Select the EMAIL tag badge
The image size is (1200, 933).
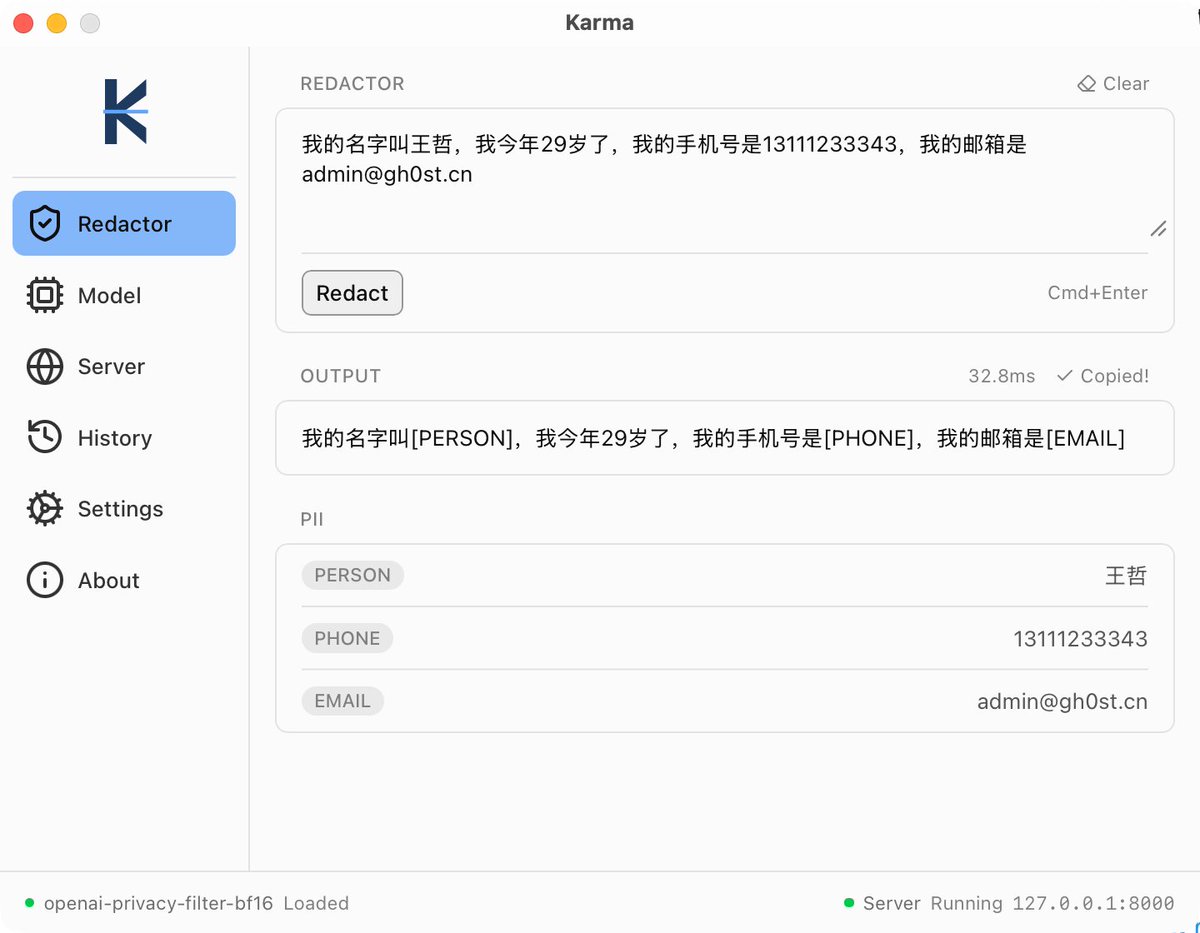(x=343, y=701)
